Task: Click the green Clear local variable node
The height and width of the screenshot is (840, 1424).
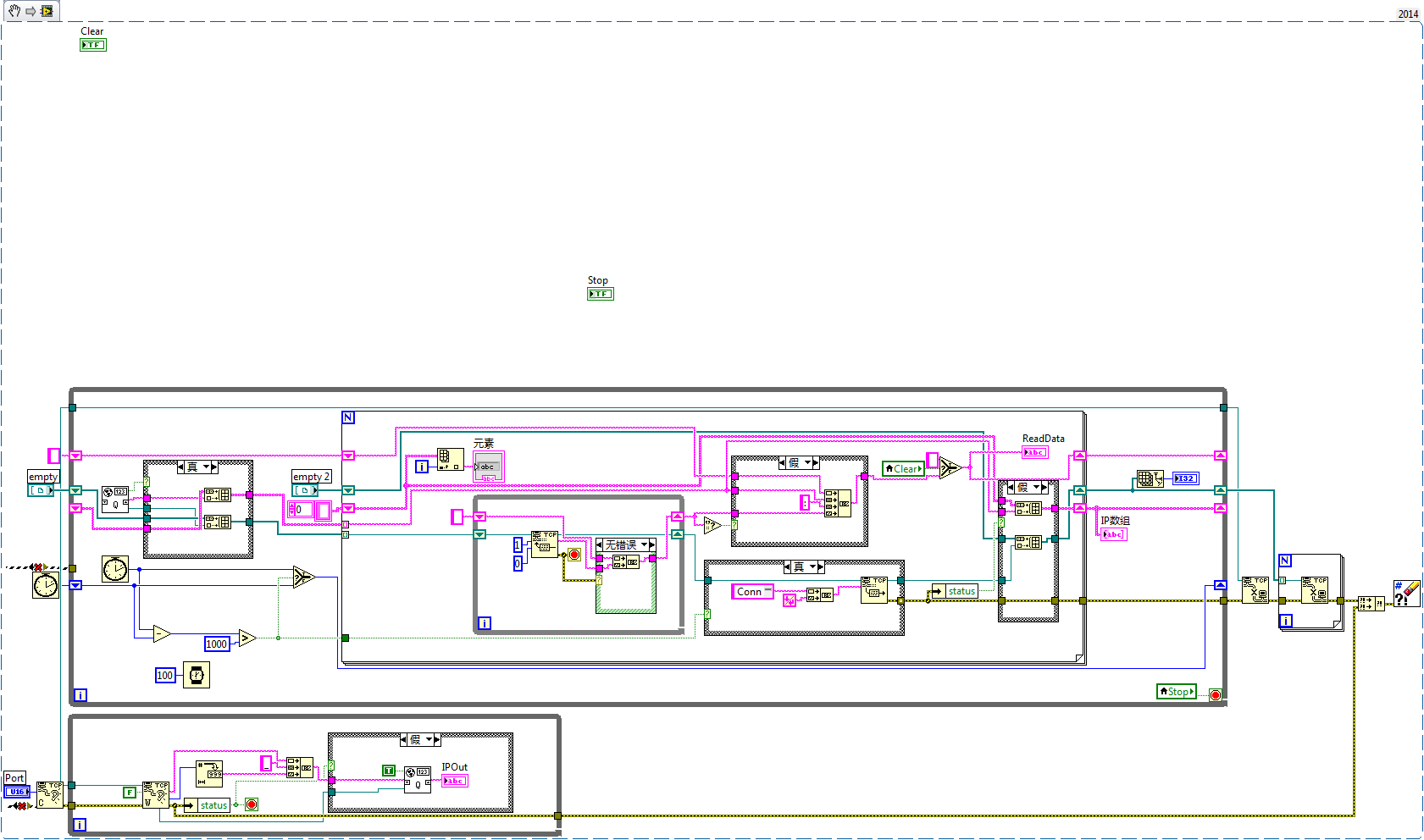Action: coord(903,468)
